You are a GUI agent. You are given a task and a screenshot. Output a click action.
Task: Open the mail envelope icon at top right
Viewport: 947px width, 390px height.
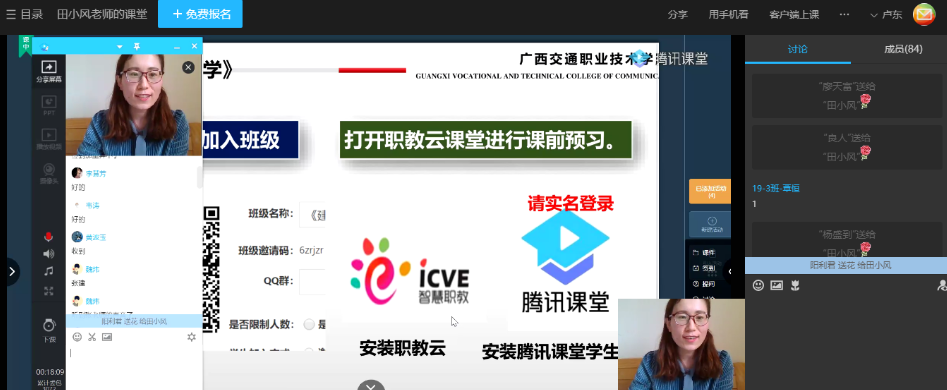click(923, 14)
